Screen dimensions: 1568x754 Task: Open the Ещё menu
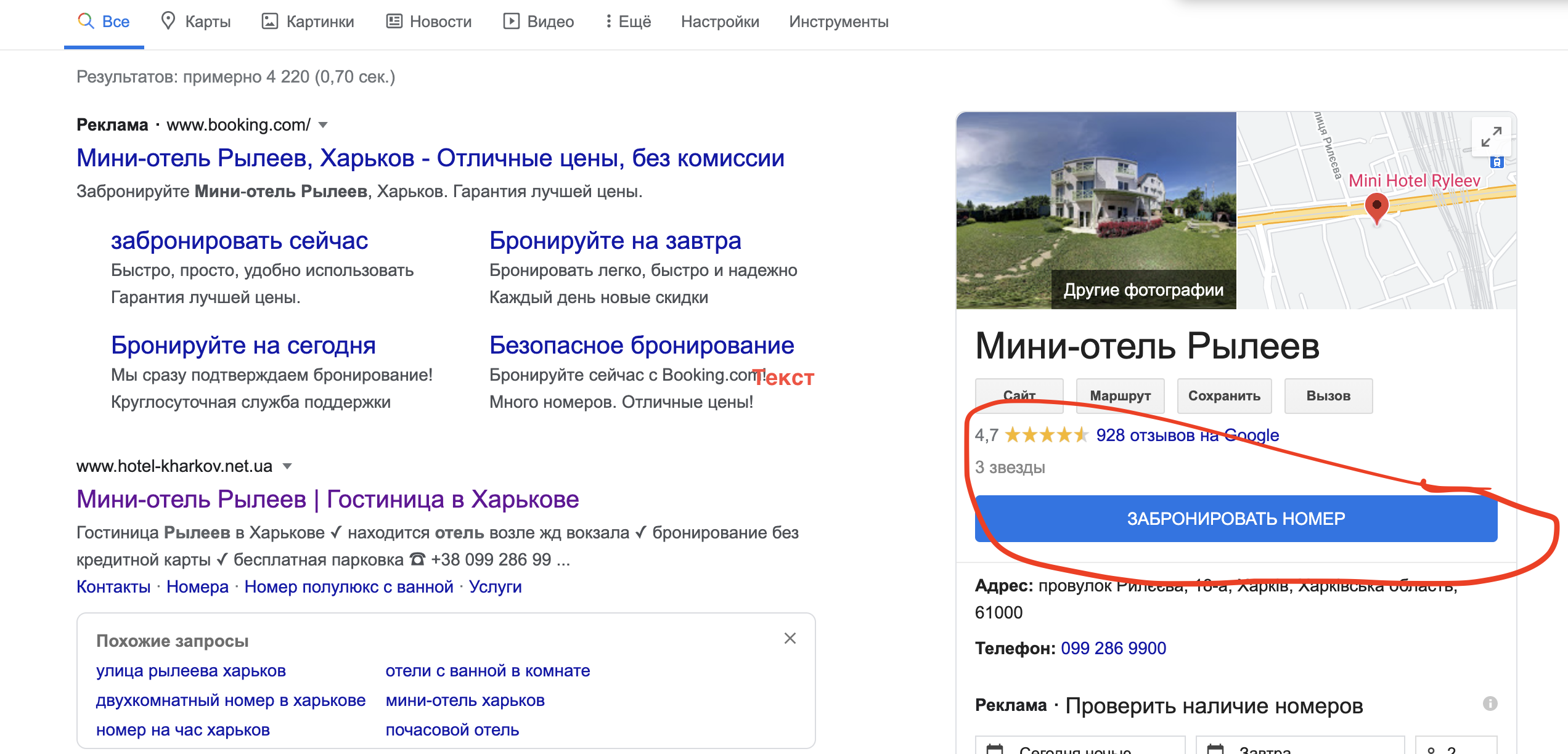(x=627, y=22)
